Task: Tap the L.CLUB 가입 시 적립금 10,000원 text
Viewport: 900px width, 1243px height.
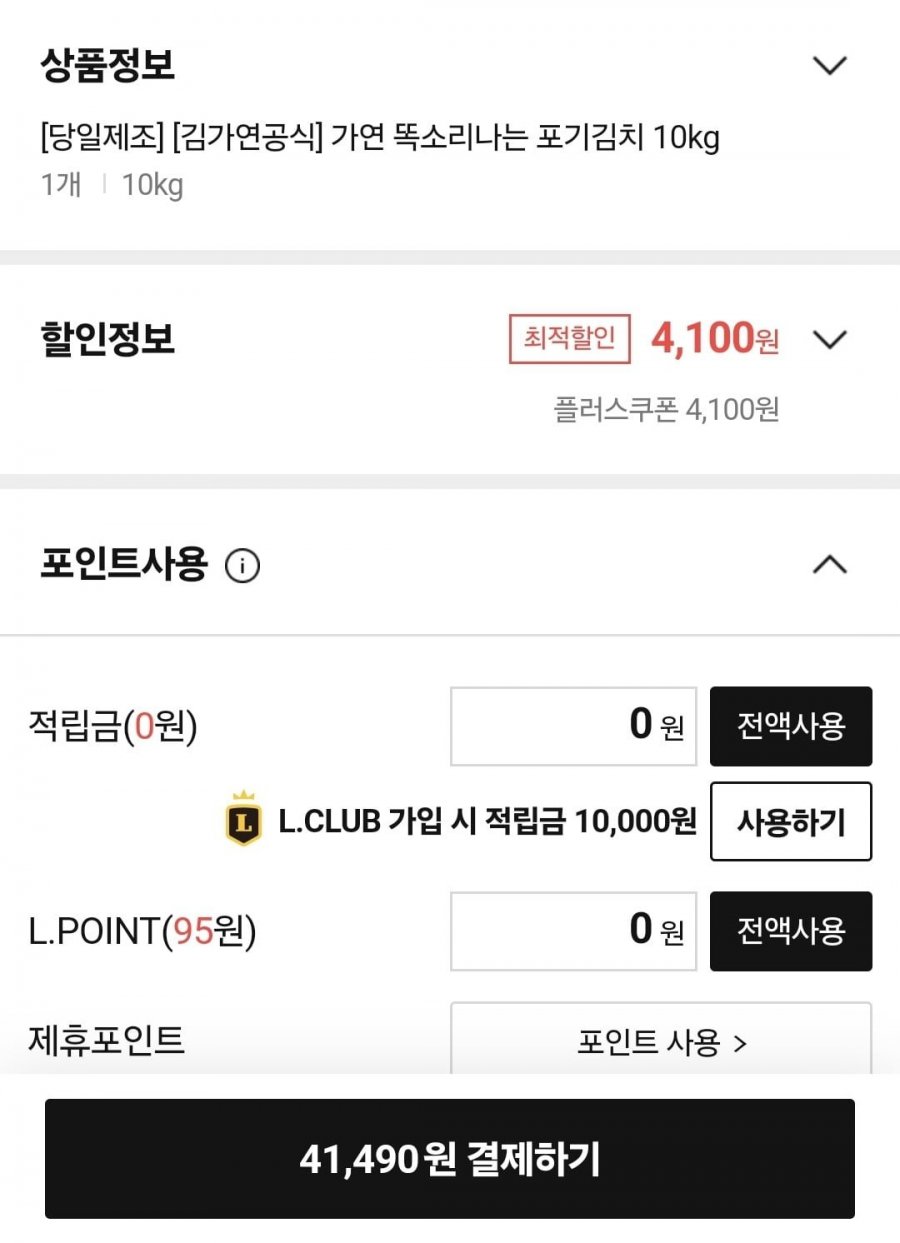Action: (487, 822)
